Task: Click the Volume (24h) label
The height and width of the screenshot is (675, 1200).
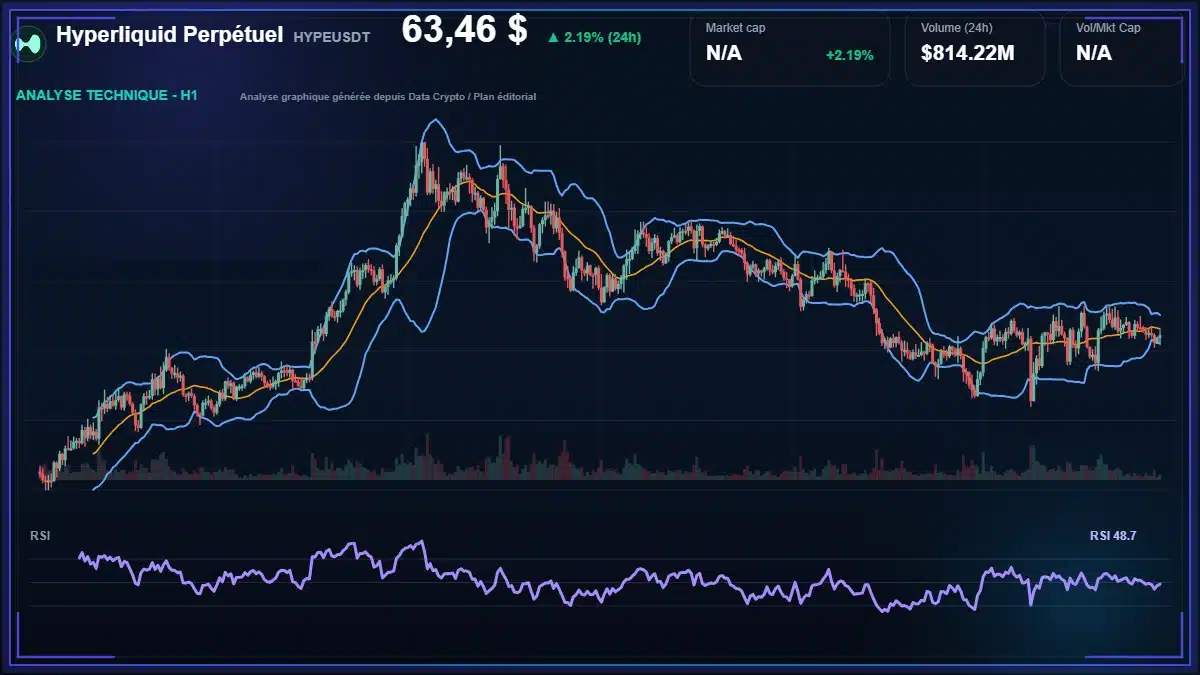Action: [x=957, y=28]
